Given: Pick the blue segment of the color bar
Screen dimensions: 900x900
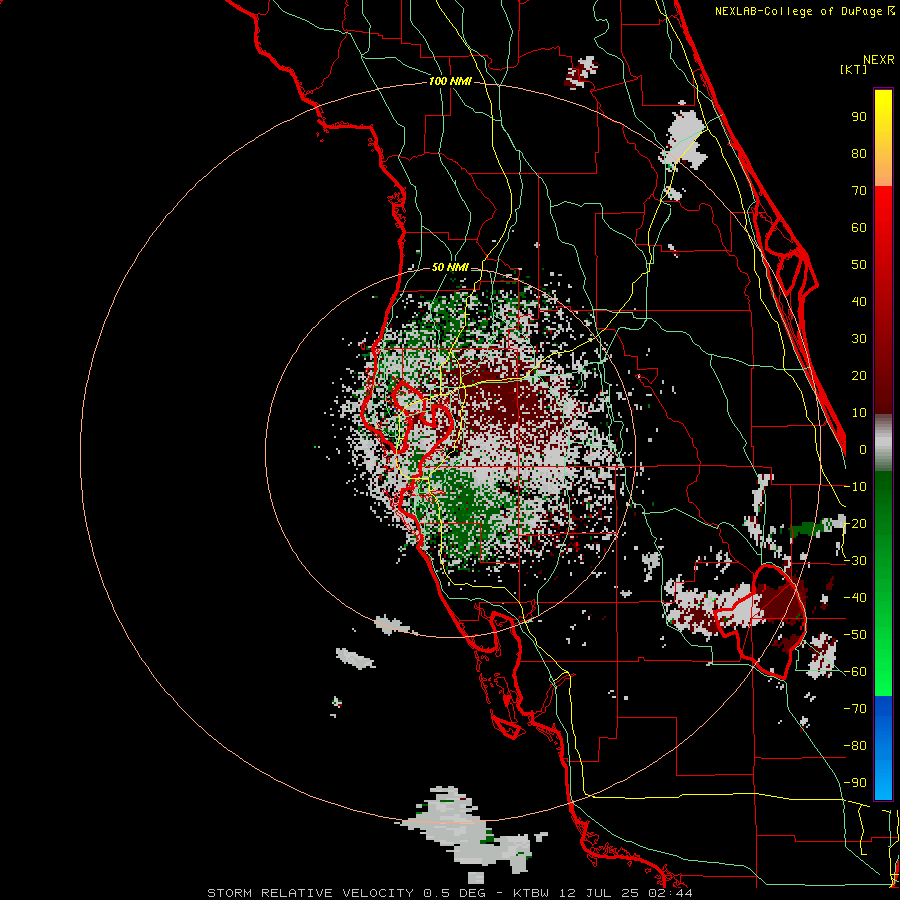Looking at the screenshot, I should coord(883,747).
